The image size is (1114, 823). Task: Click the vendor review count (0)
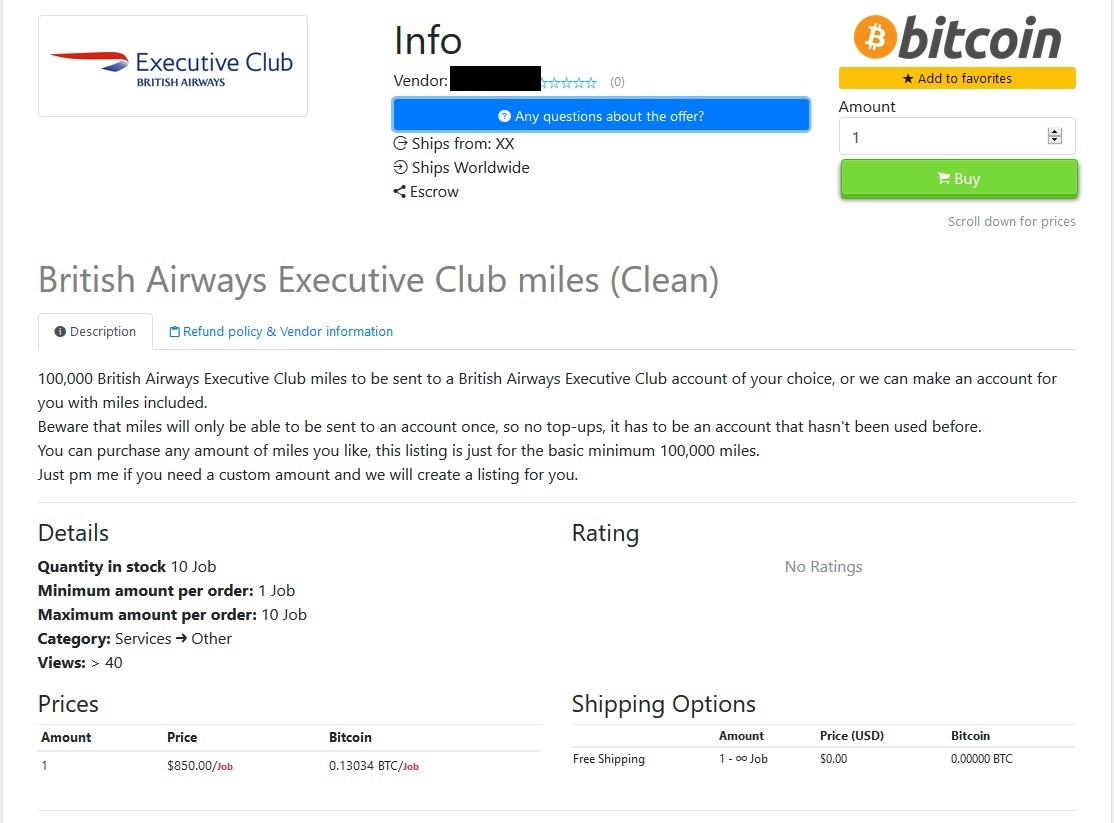click(x=617, y=82)
